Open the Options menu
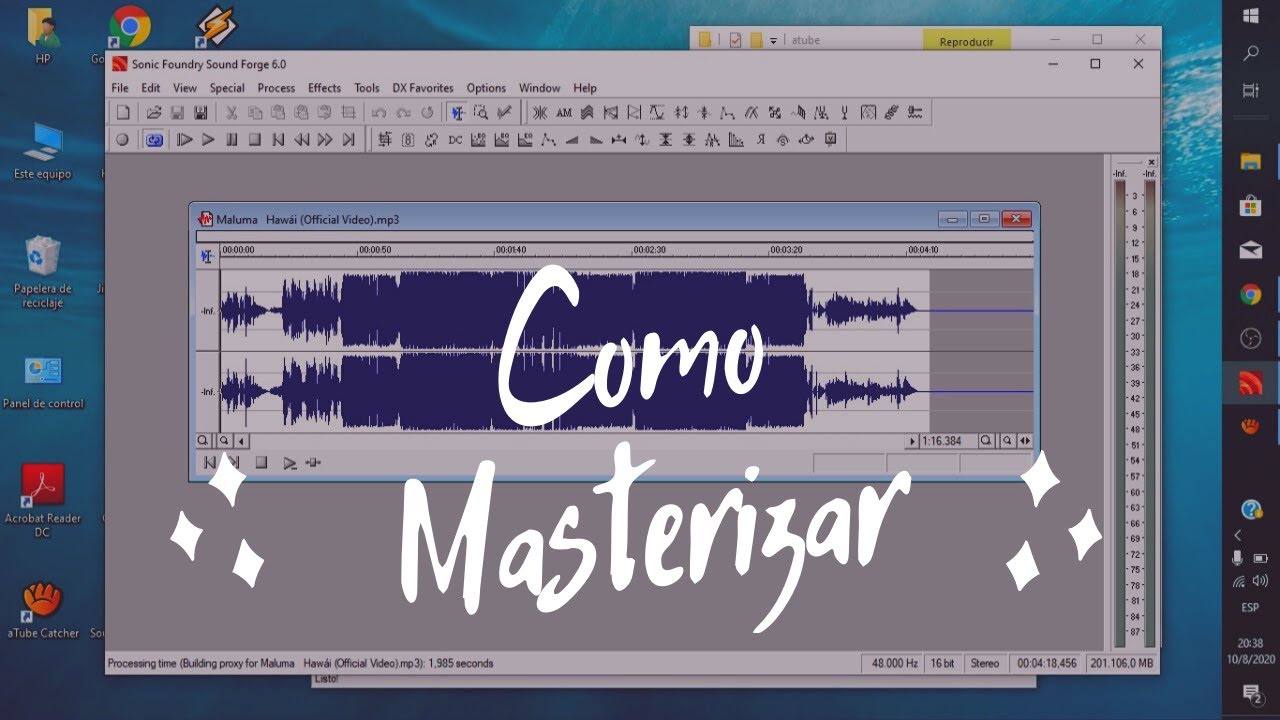Screen dimensions: 1280x720 click(x=486, y=88)
